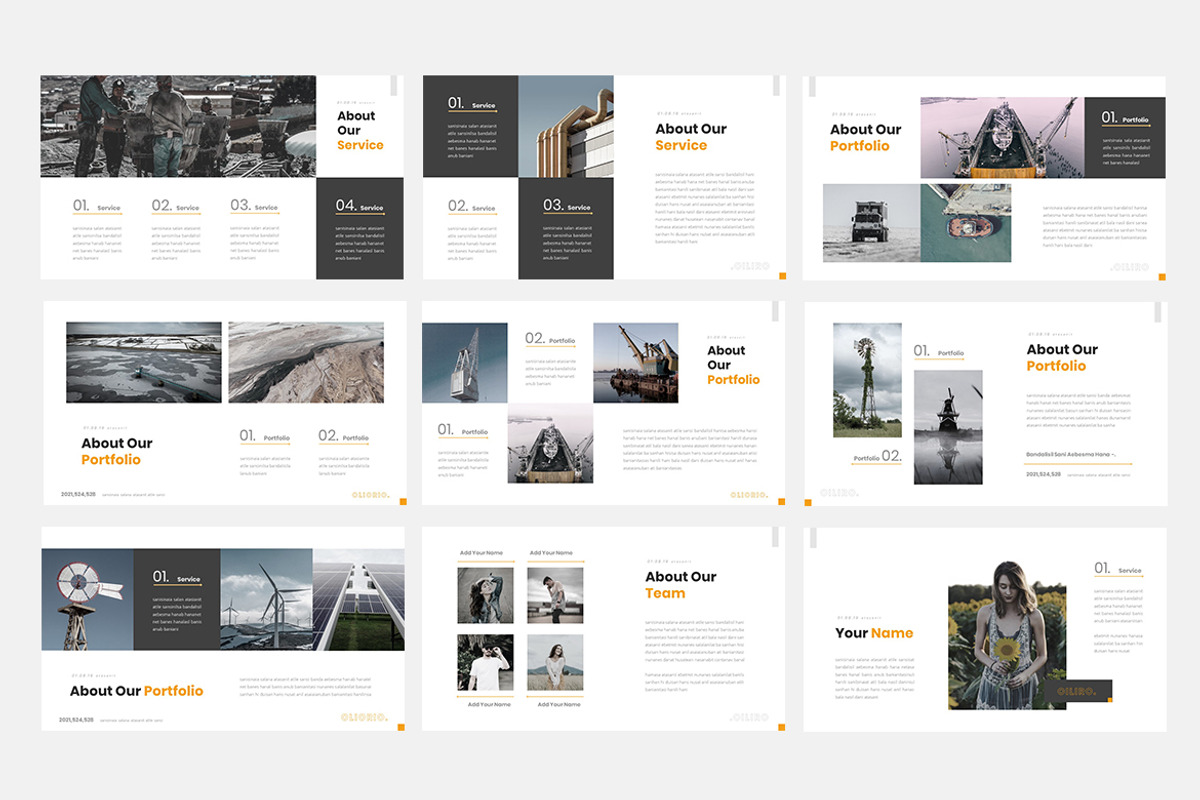The width and height of the screenshot is (1200, 800).
Task: Open the aerial ship photo with pink background
Action: tap(1002, 138)
